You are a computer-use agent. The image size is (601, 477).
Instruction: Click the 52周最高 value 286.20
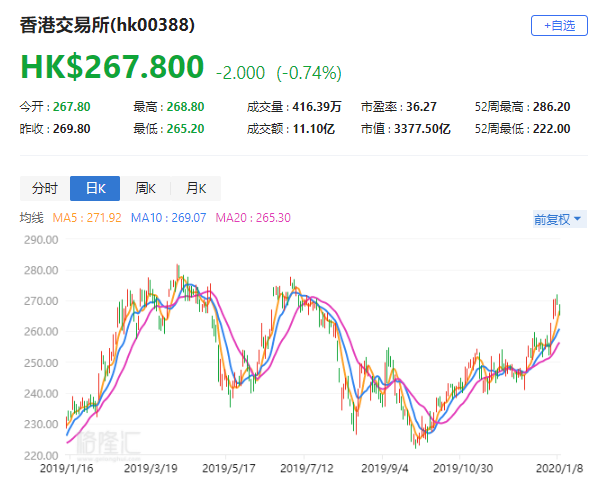[551, 105]
